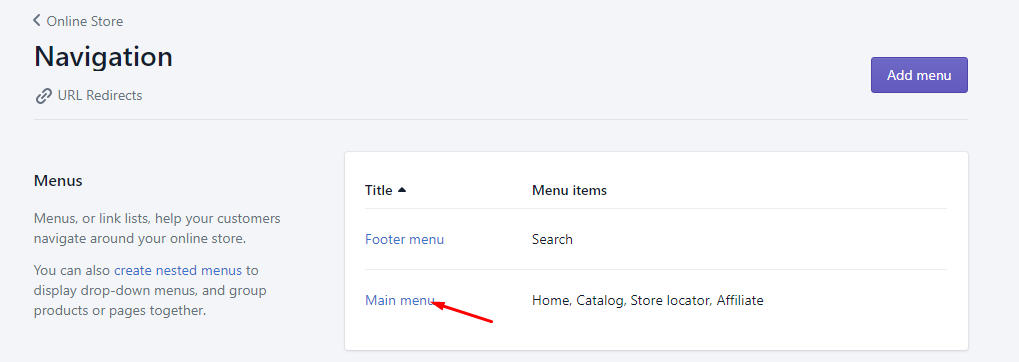Click the ascending sort arrow beside Title
The image size is (1019, 362).
point(402,190)
